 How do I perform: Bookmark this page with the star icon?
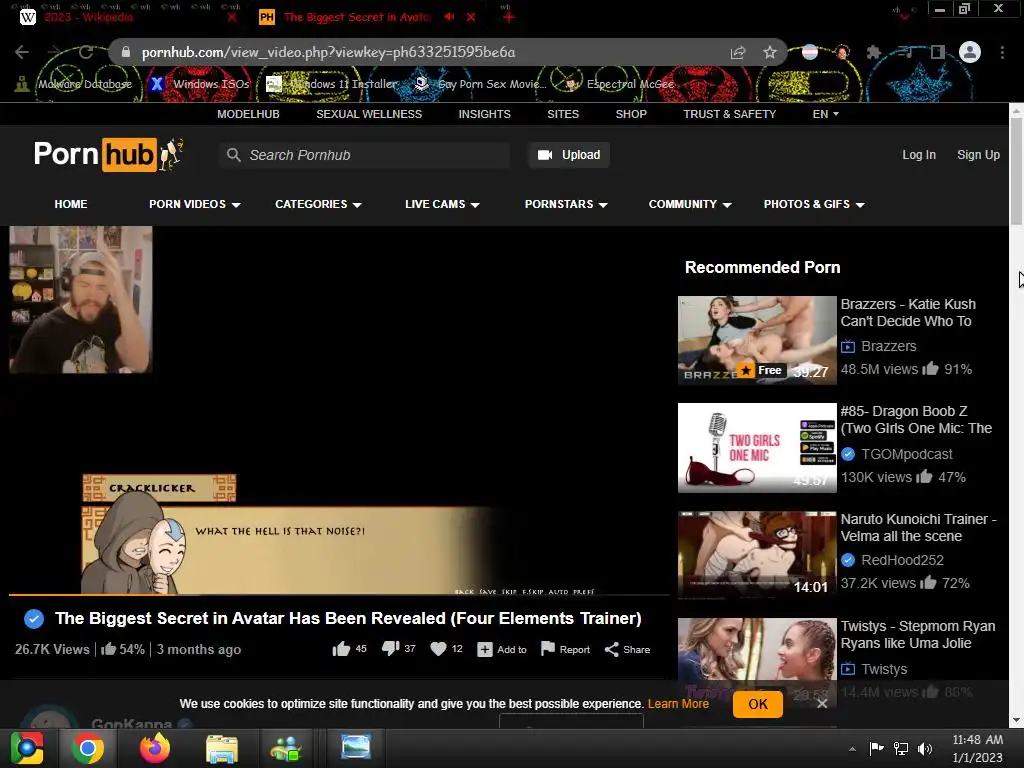(x=770, y=52)
